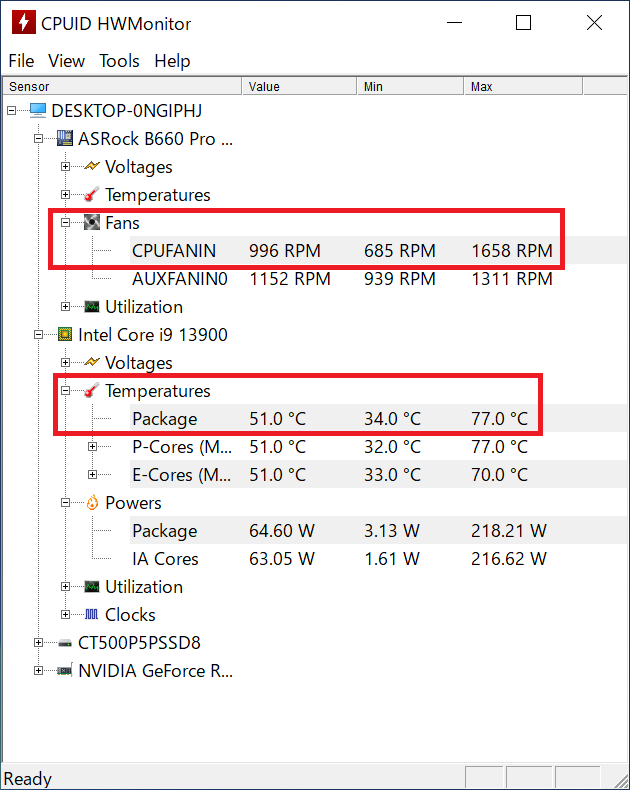The width and height of the screenshot is (630, 790).
Task: Click the CPU Voltages lightning icon
Action: pyautogui.click(x=92, y=362)
